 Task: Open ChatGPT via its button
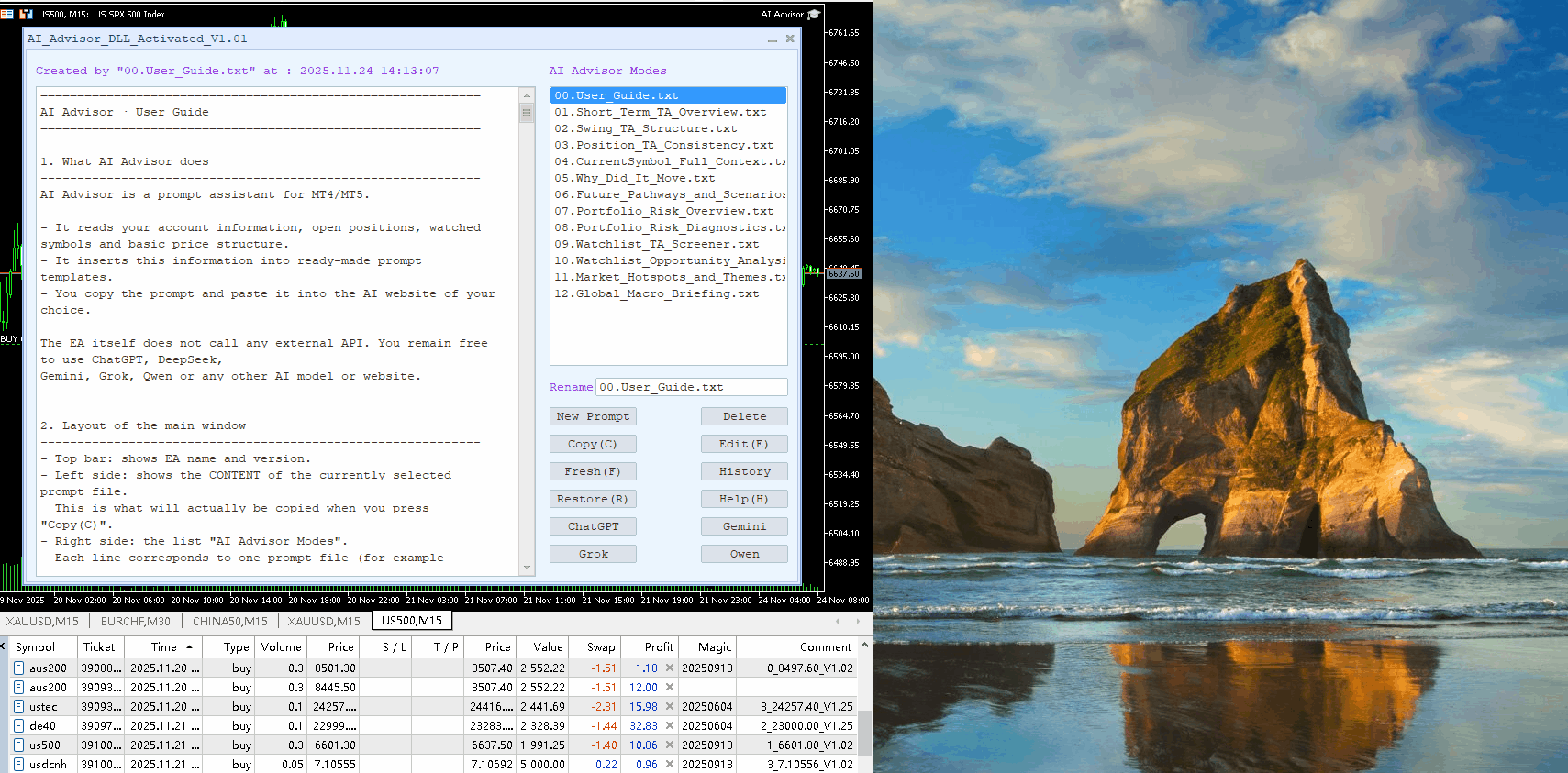(x=593, y=526)
